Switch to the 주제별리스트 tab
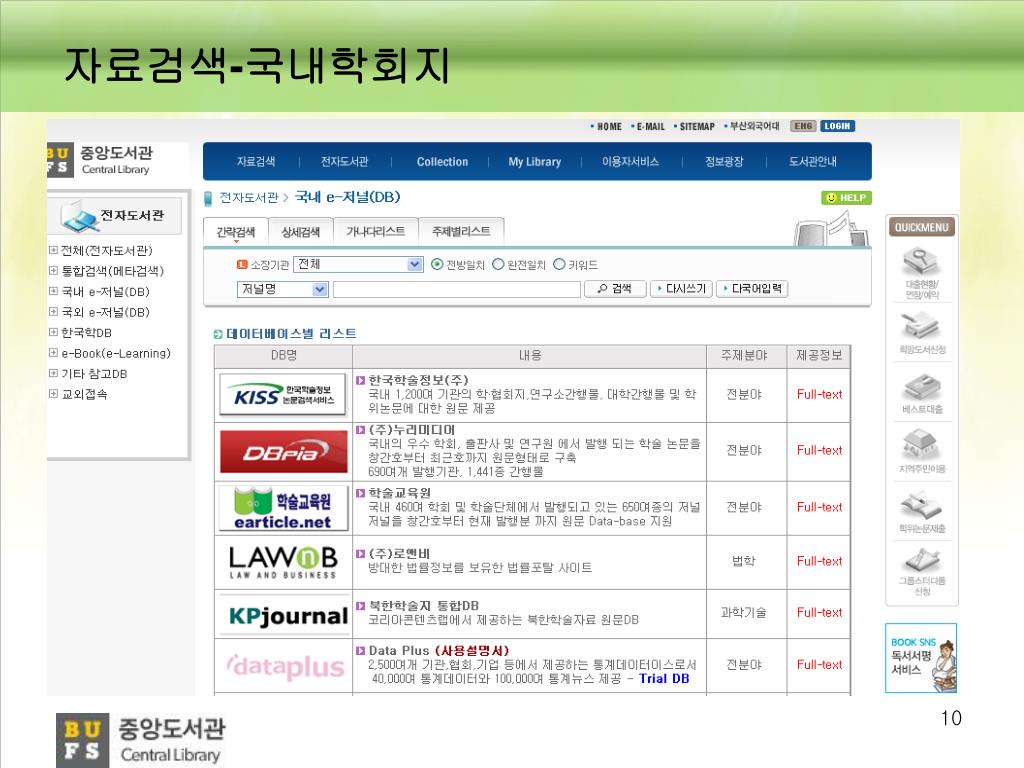 (x=461, y=232)
